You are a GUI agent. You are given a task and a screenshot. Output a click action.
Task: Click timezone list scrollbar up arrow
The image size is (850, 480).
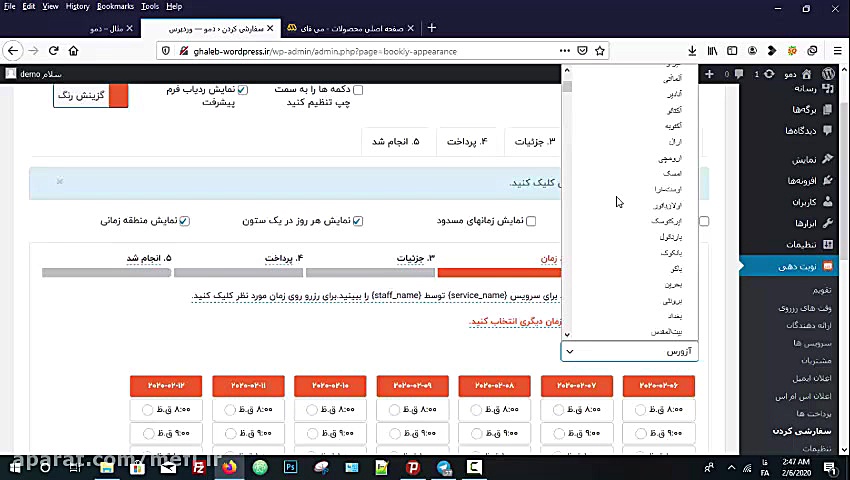point(567,70)
